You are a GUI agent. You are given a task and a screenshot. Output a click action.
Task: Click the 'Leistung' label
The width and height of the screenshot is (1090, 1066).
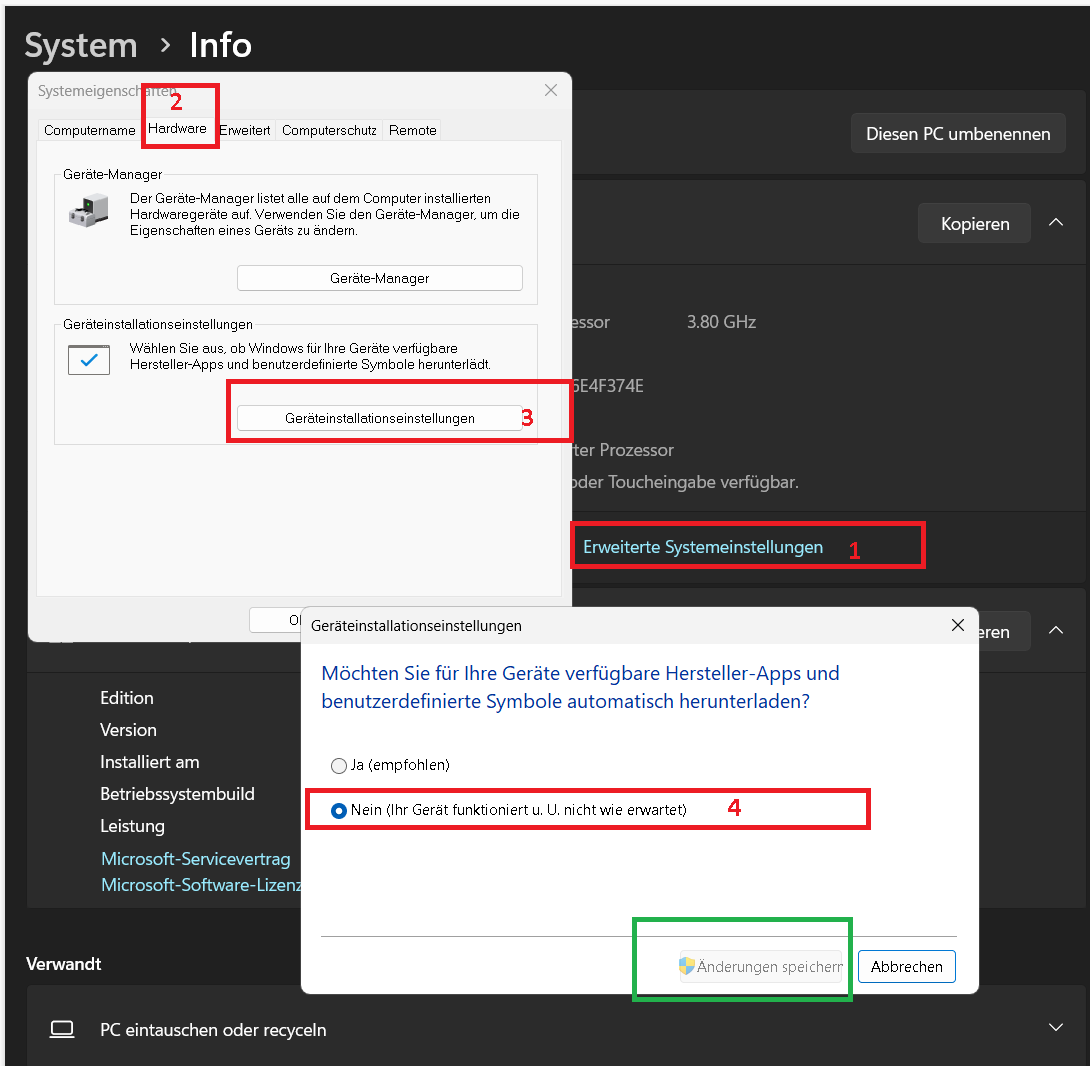tap(132, 826)
